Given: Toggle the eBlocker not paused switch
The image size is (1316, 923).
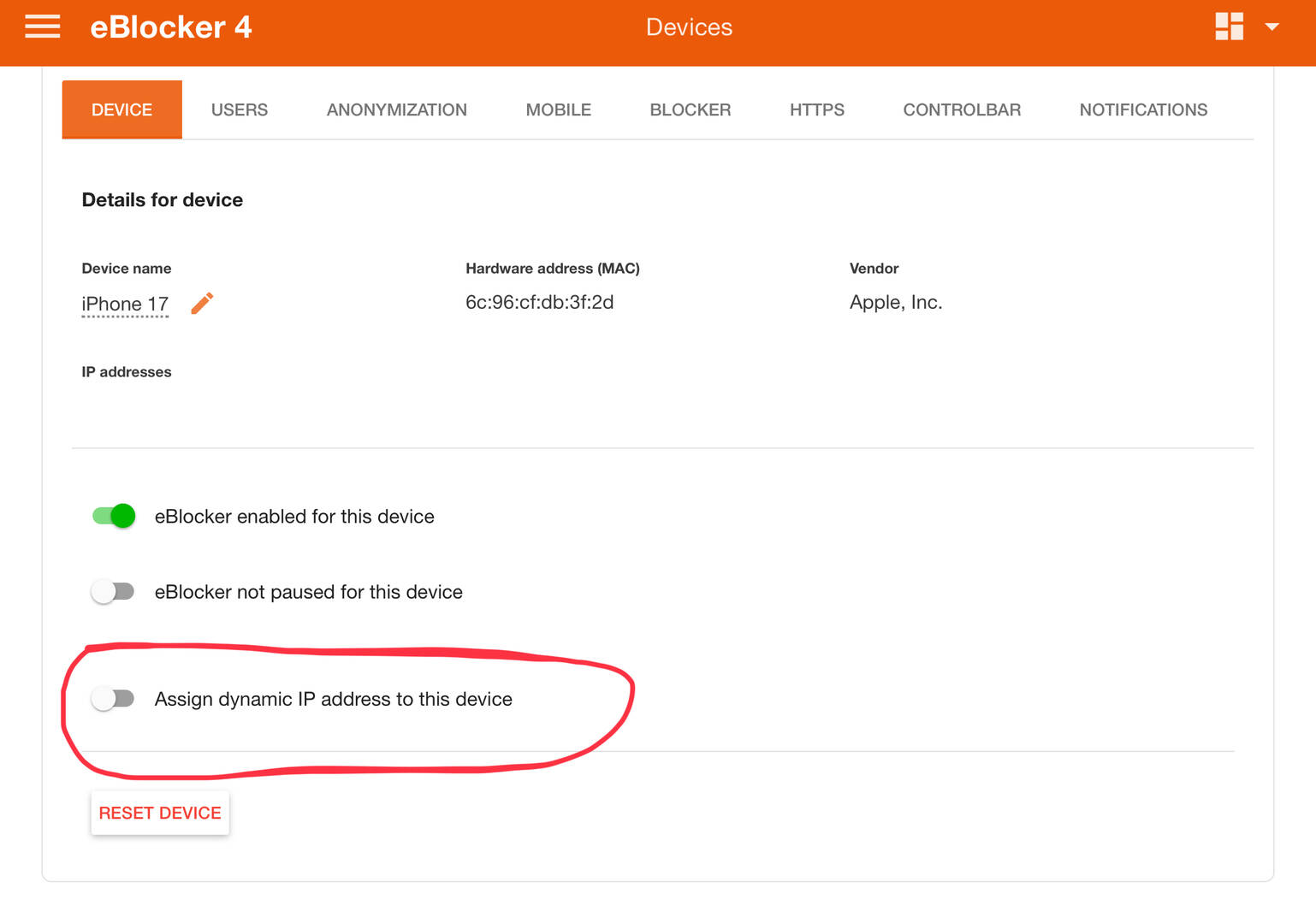Looking at the screenshot, I should pyautogui.click(x=114, y=592).
